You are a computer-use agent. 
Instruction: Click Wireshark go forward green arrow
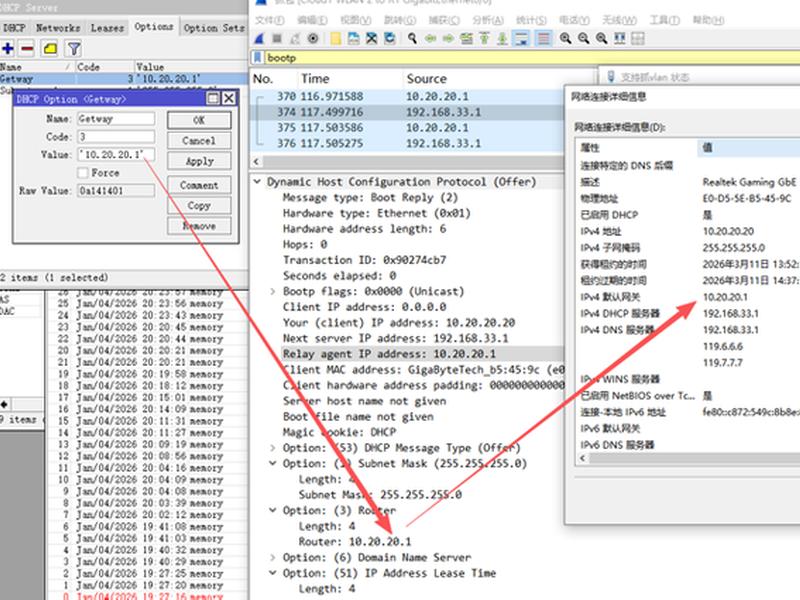tap(448, 38)
